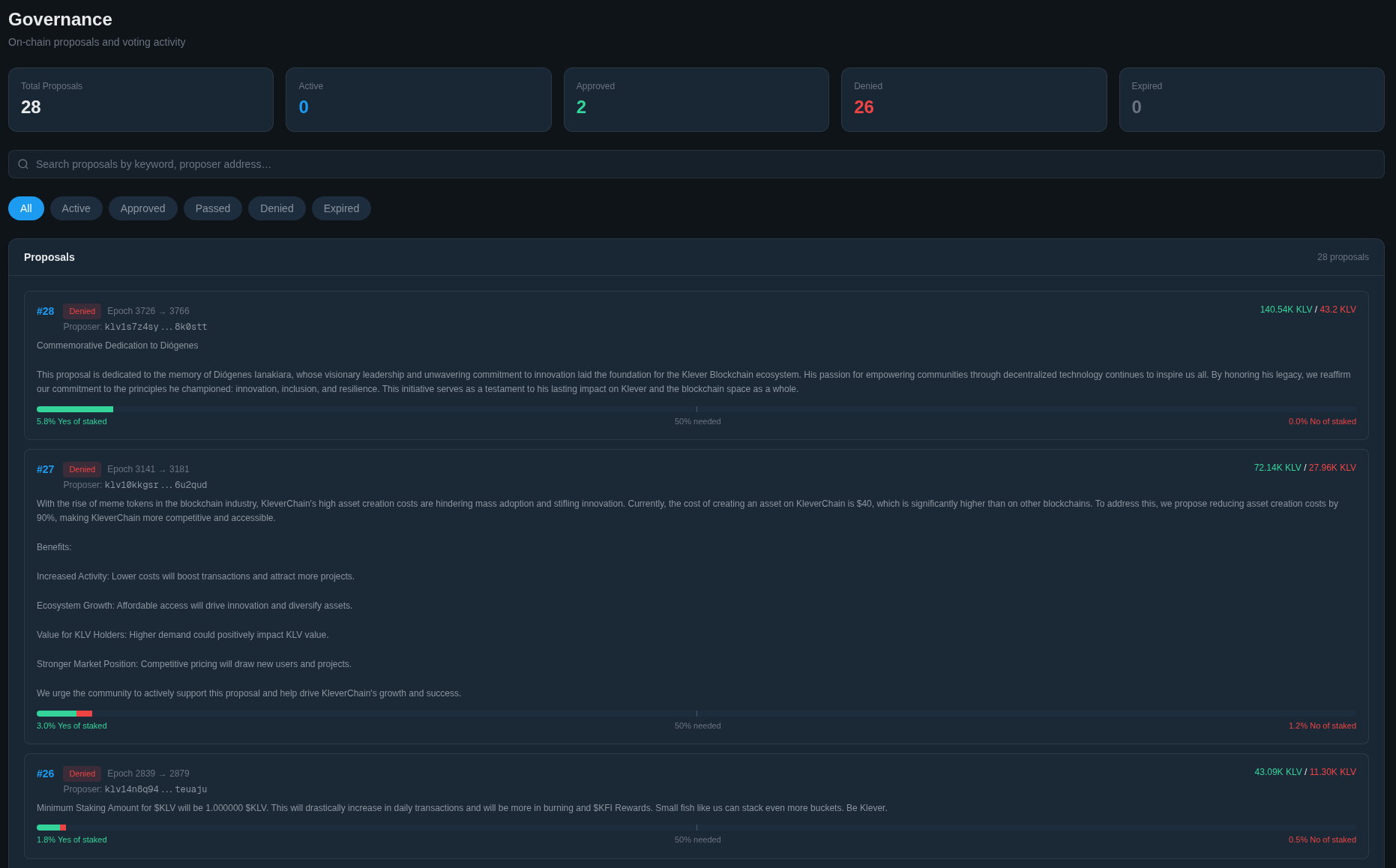Click proposer address klv1s7z4sy...8k0stt
The width and height of the screenshot is (1396, 868).
pos(156,327)
